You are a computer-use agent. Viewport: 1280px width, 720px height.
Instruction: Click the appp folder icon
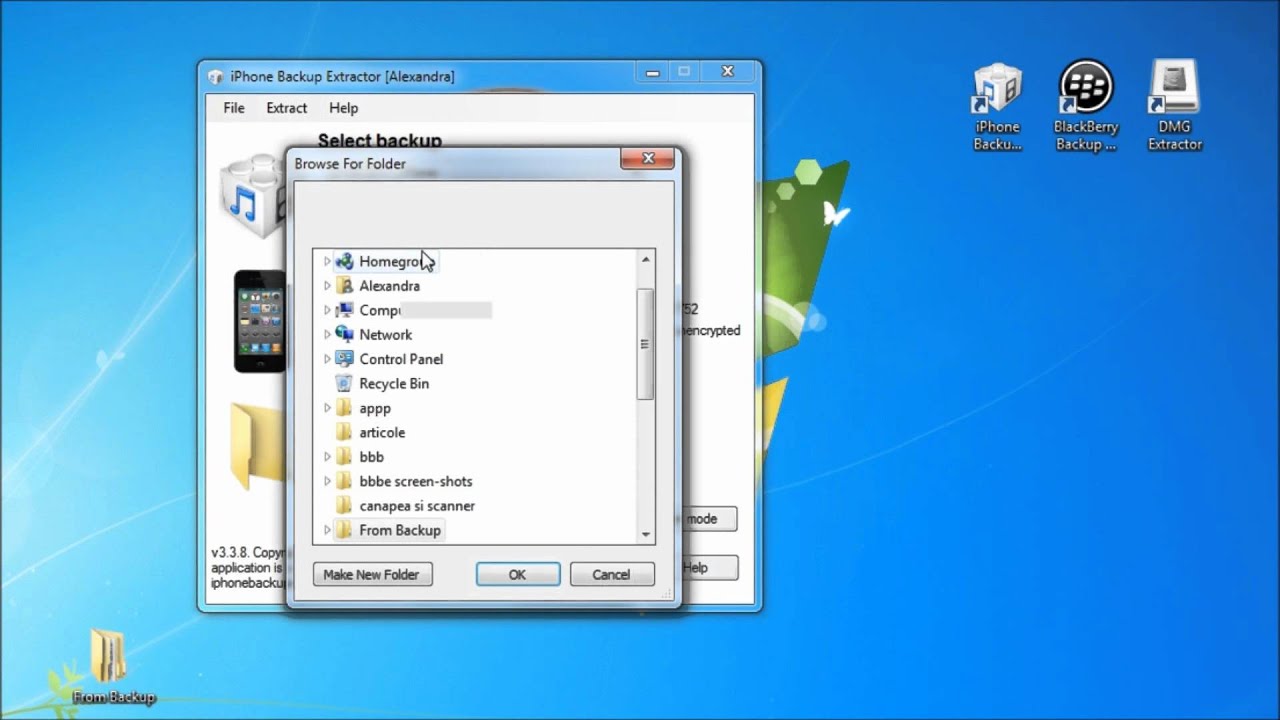(344, 408)
